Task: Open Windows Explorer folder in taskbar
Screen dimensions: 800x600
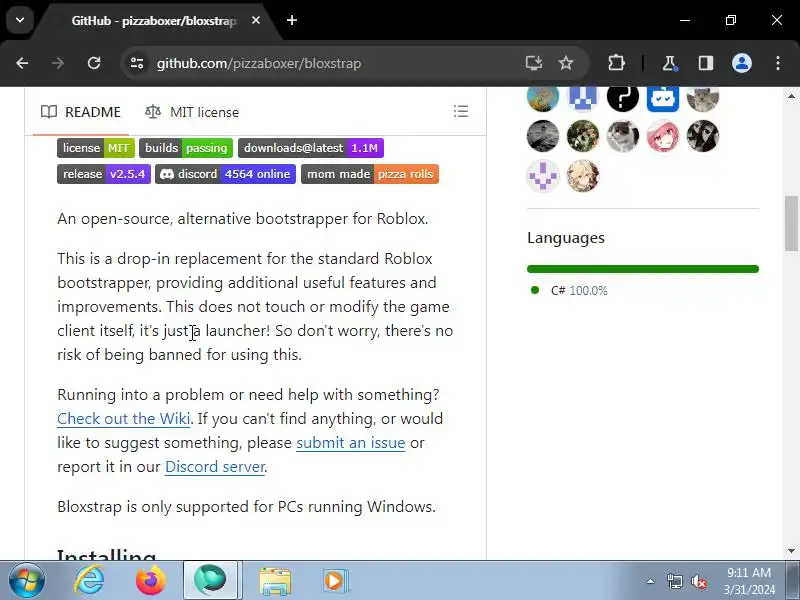Action: click(275, 581)
